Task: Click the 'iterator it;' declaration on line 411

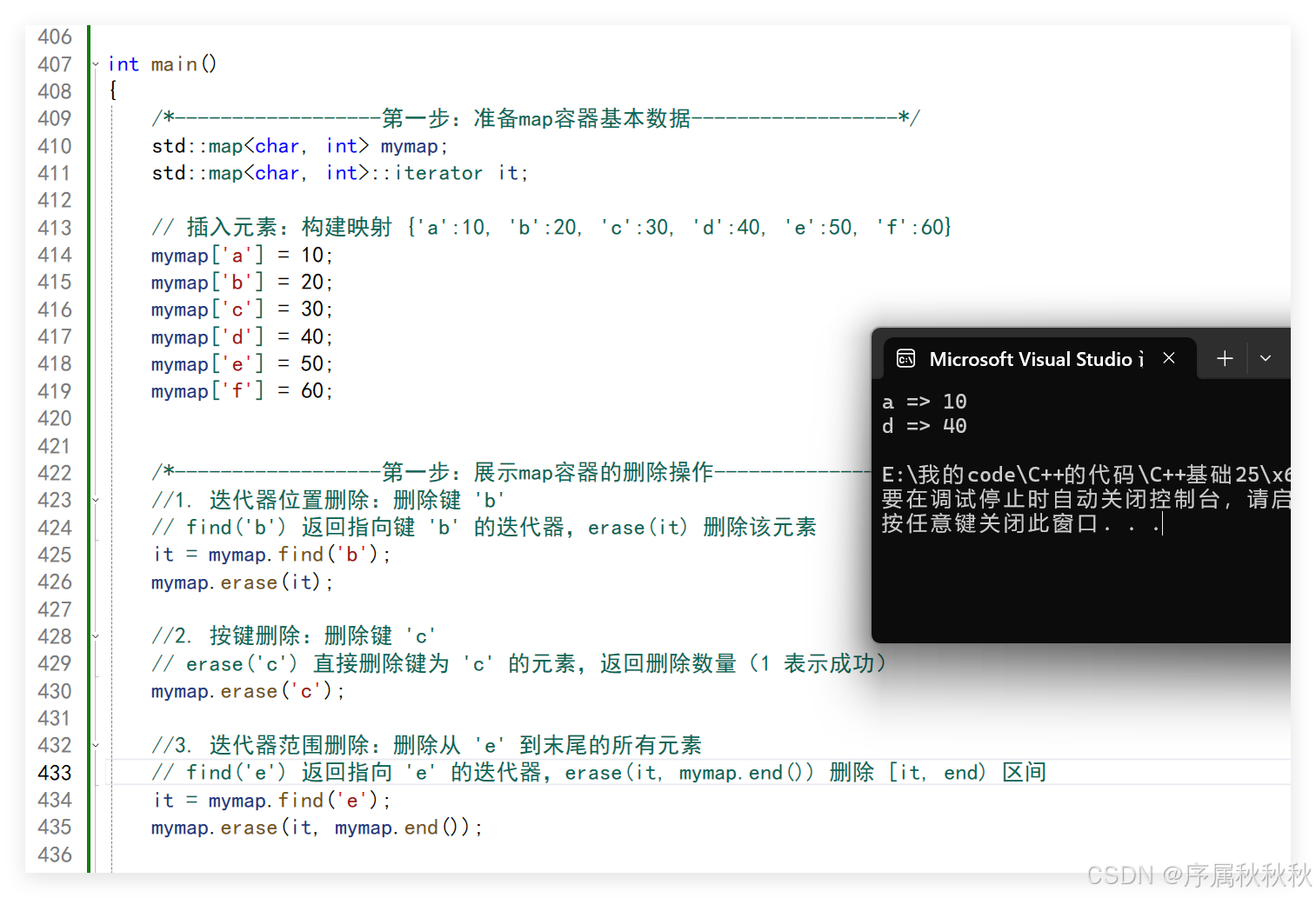Action: 462,173
